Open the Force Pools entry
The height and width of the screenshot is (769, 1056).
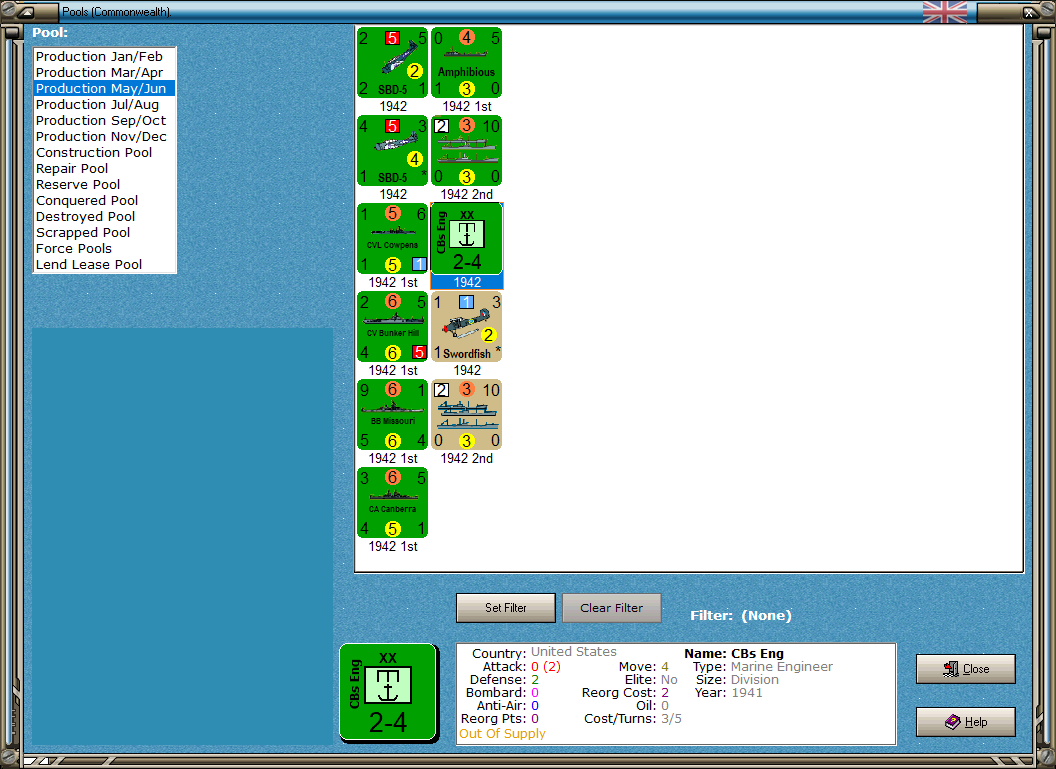(x=104, y=248)
